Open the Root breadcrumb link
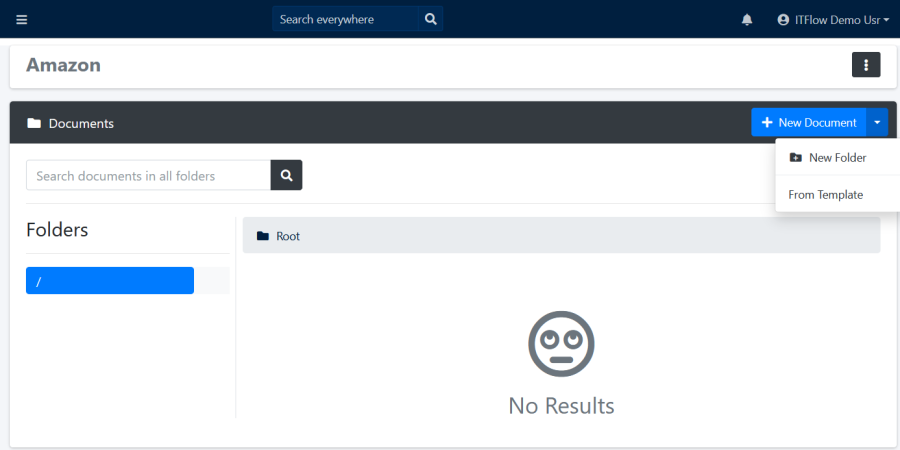The height and width of the screenshot is (450, 900). [288, 236]
